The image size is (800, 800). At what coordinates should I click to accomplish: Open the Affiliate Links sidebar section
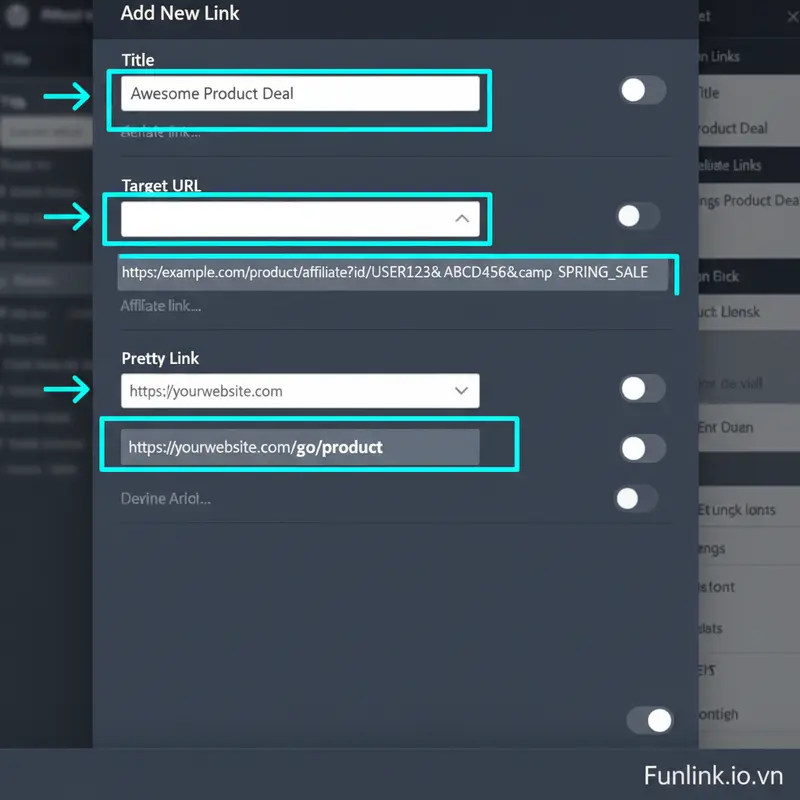[x=728, y=165]
